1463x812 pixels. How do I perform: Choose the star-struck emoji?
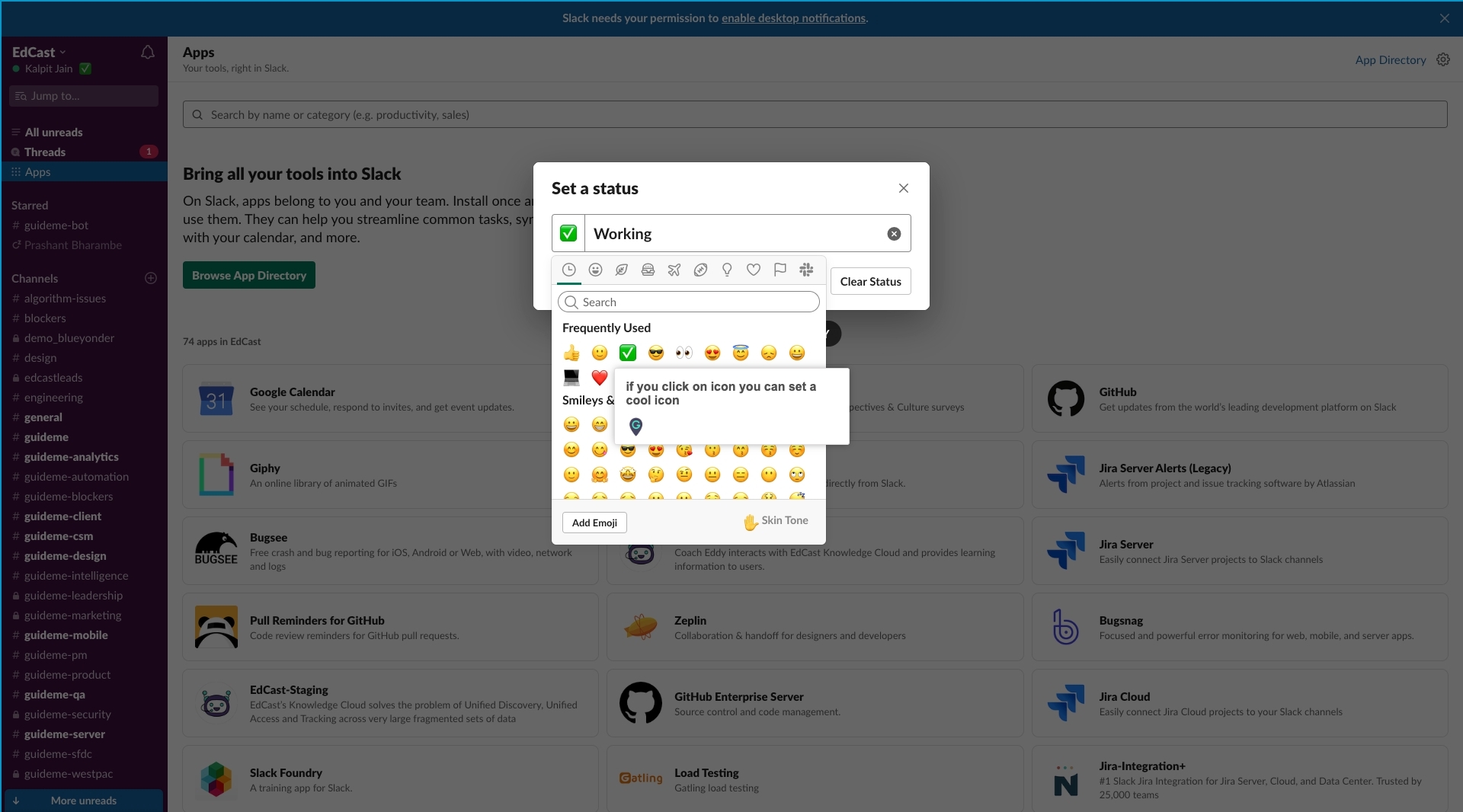coord(628,475)
